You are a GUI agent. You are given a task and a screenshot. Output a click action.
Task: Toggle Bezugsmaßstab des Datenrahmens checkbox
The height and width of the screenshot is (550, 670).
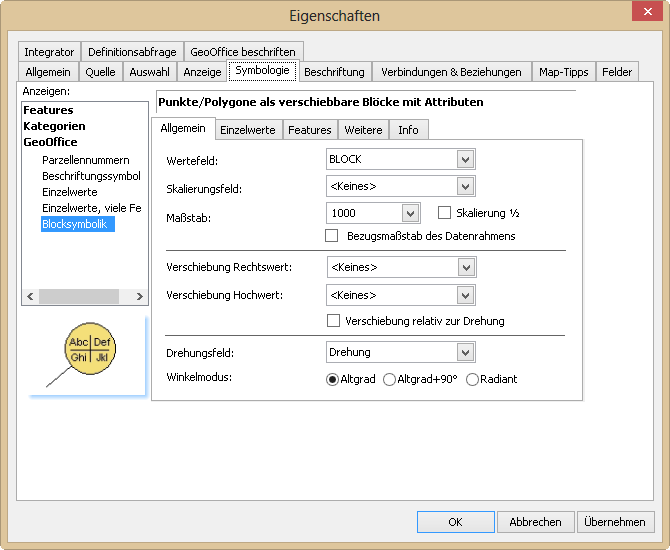click(x=332, y=236)
